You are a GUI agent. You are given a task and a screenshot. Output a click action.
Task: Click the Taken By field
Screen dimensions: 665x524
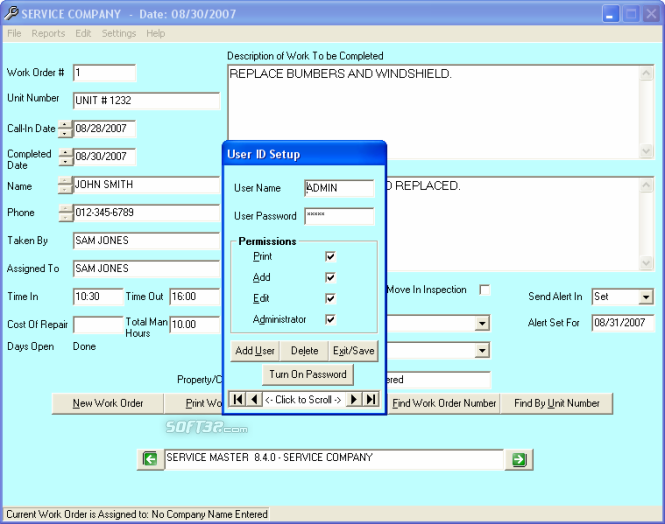(x=146, y=241)
